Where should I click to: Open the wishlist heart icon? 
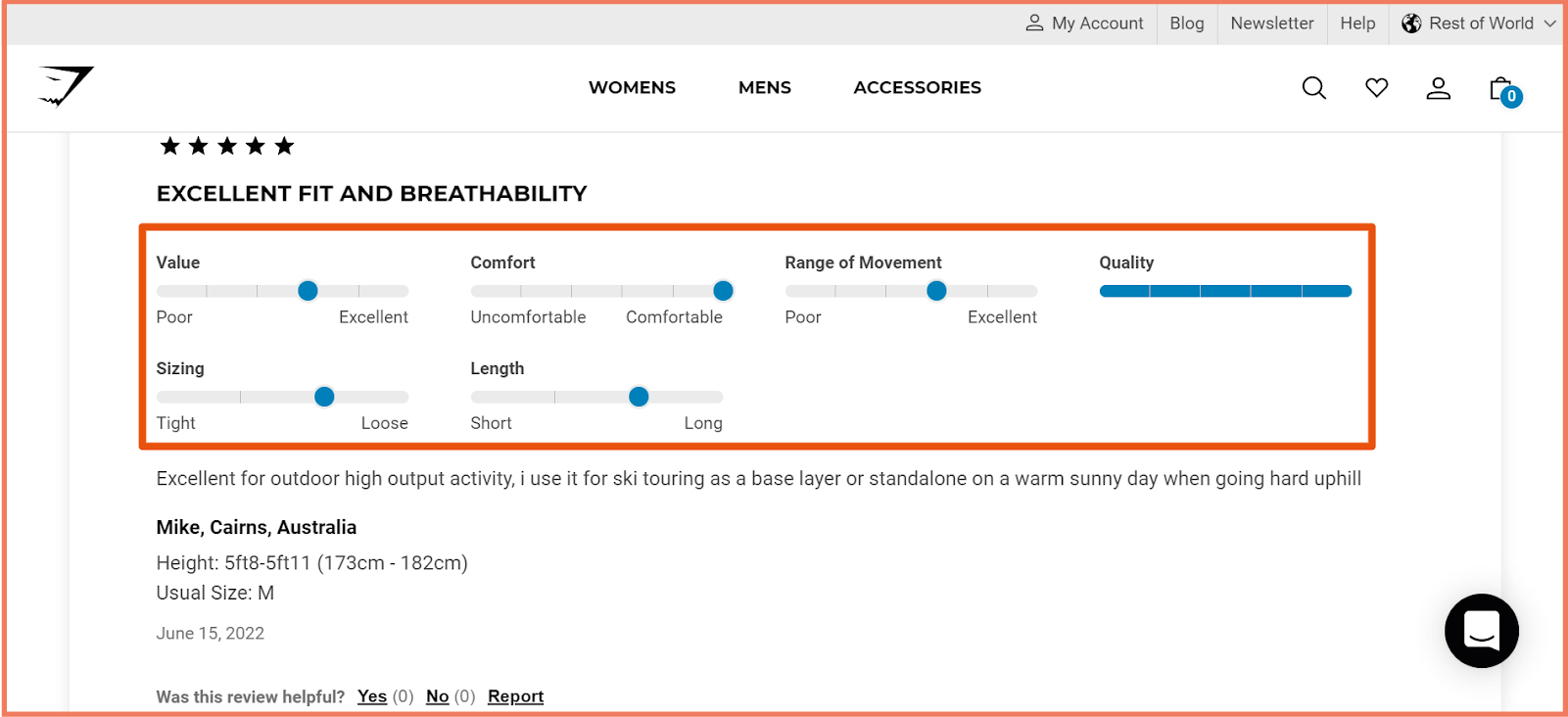1376,88
